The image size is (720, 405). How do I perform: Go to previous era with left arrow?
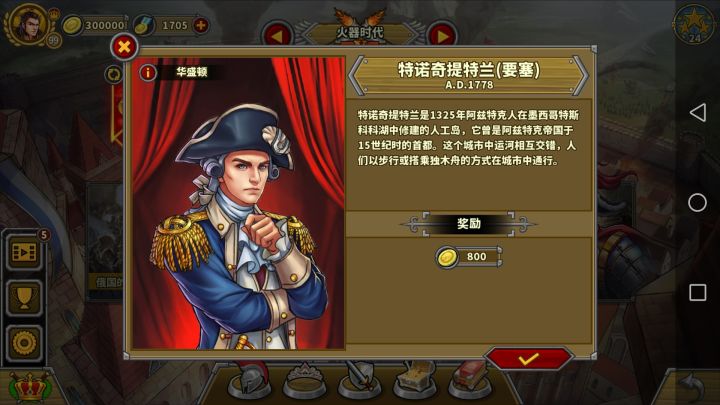[277, 36]
